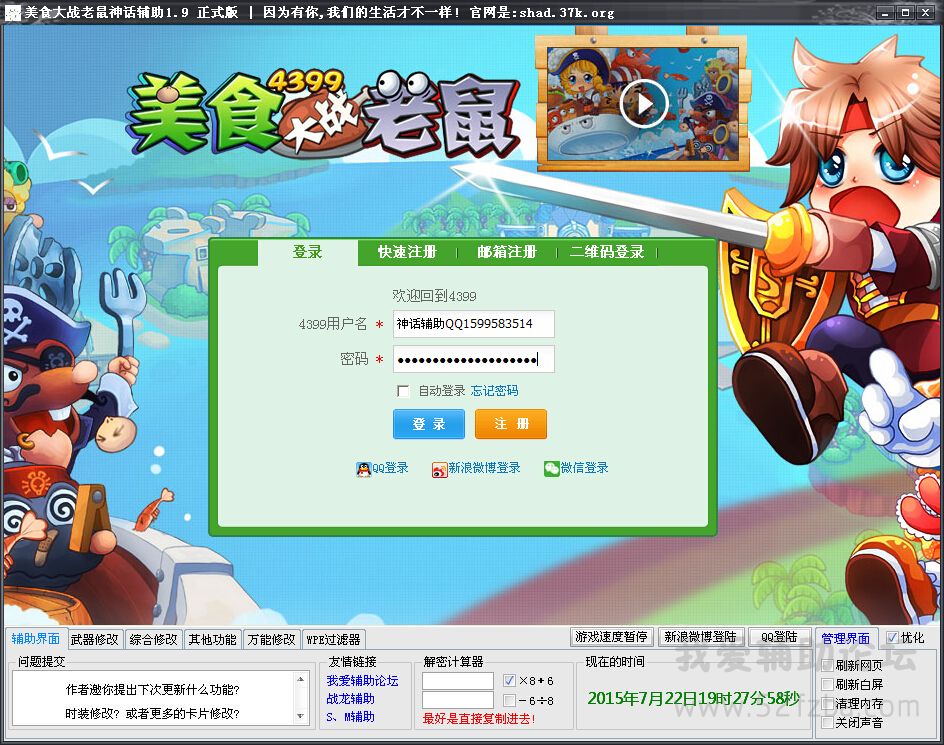The width and height of the screenshot is (944, 745).
Task: Click the QQ penguin login icon
Action: (x=364, y=469)
